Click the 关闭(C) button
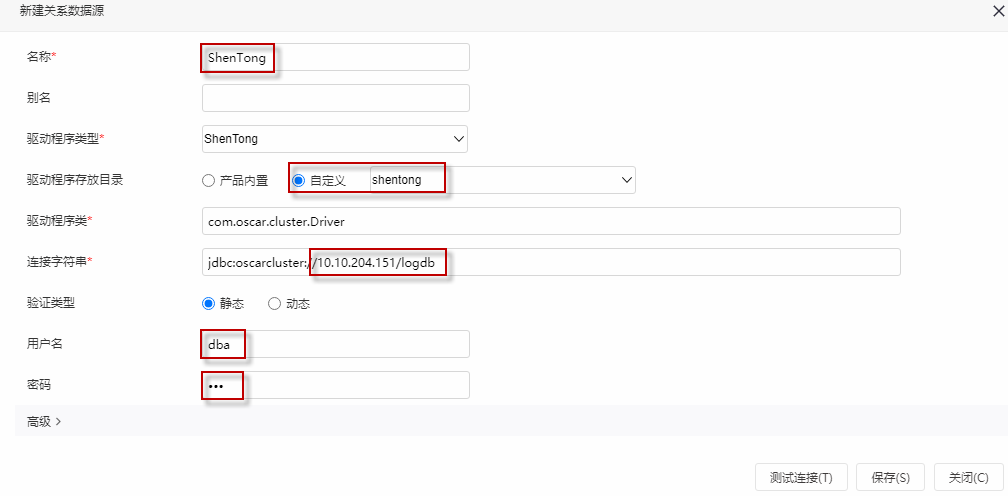This screenshot has height=496, width=1008. (968, 477)
